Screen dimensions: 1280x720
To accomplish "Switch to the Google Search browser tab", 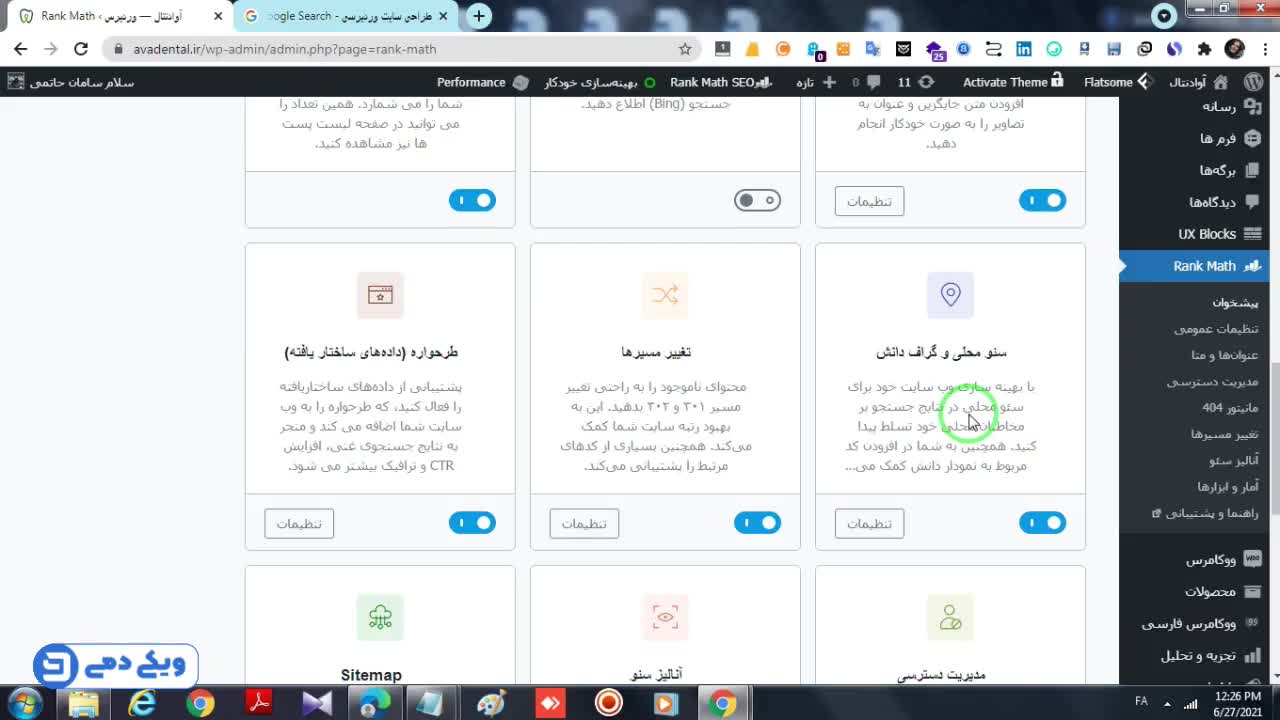I will (340, 16).
